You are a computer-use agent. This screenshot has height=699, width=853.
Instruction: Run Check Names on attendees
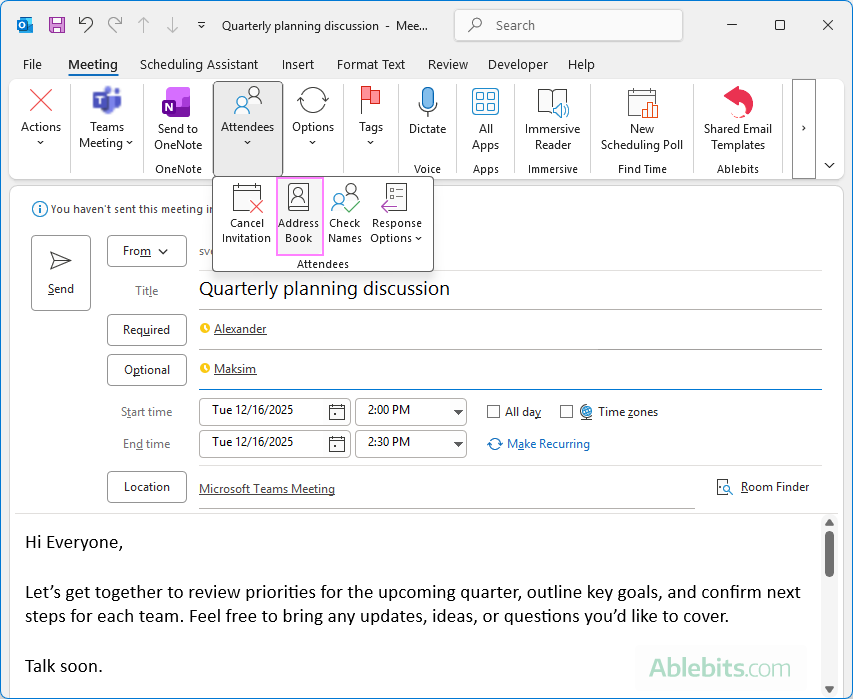pyautogui.click(x=345, y=214)
